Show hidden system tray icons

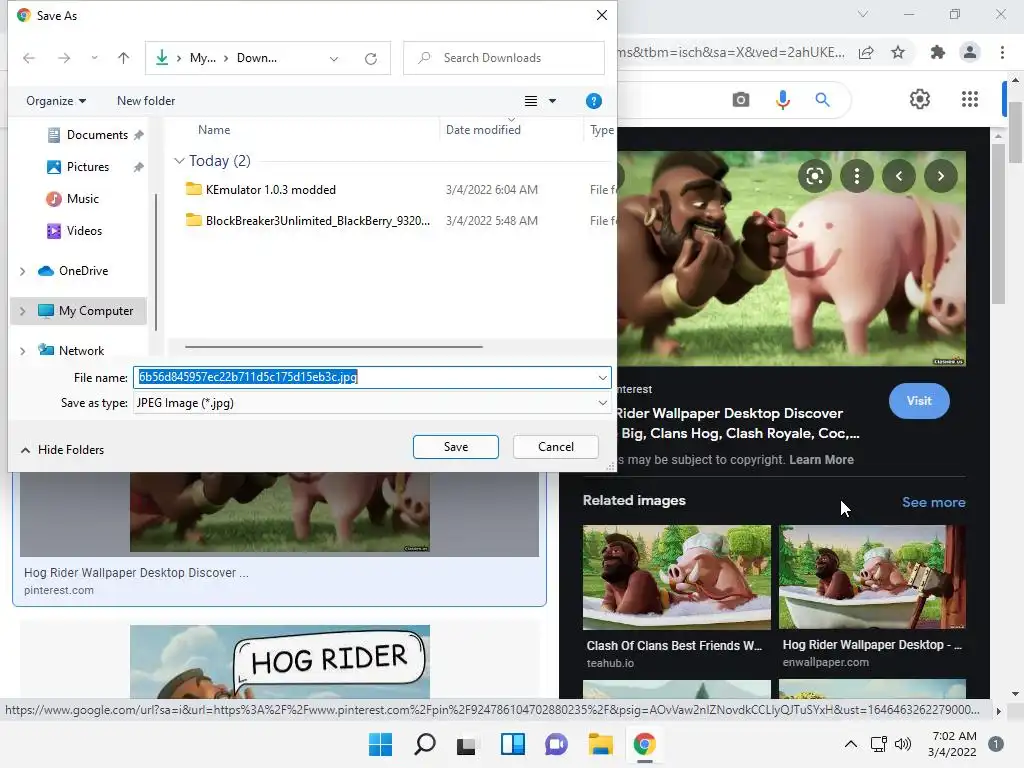coord(851,744)
